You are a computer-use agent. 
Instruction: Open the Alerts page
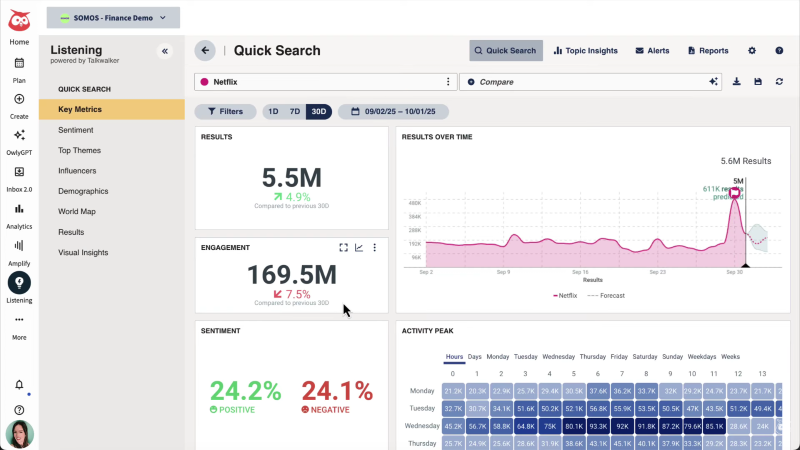coord(652,50)
